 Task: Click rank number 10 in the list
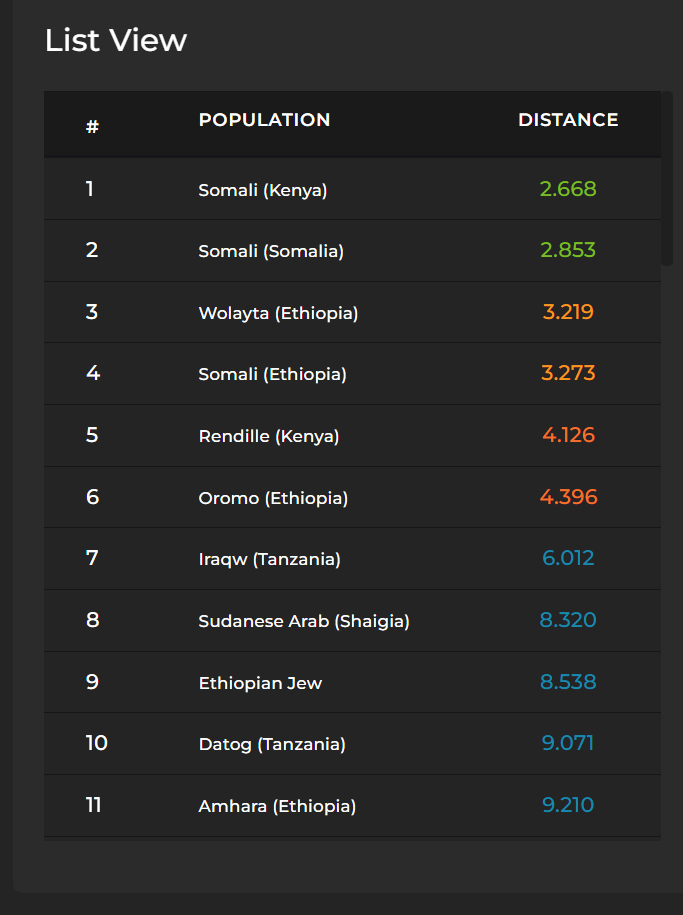[96, 743]
